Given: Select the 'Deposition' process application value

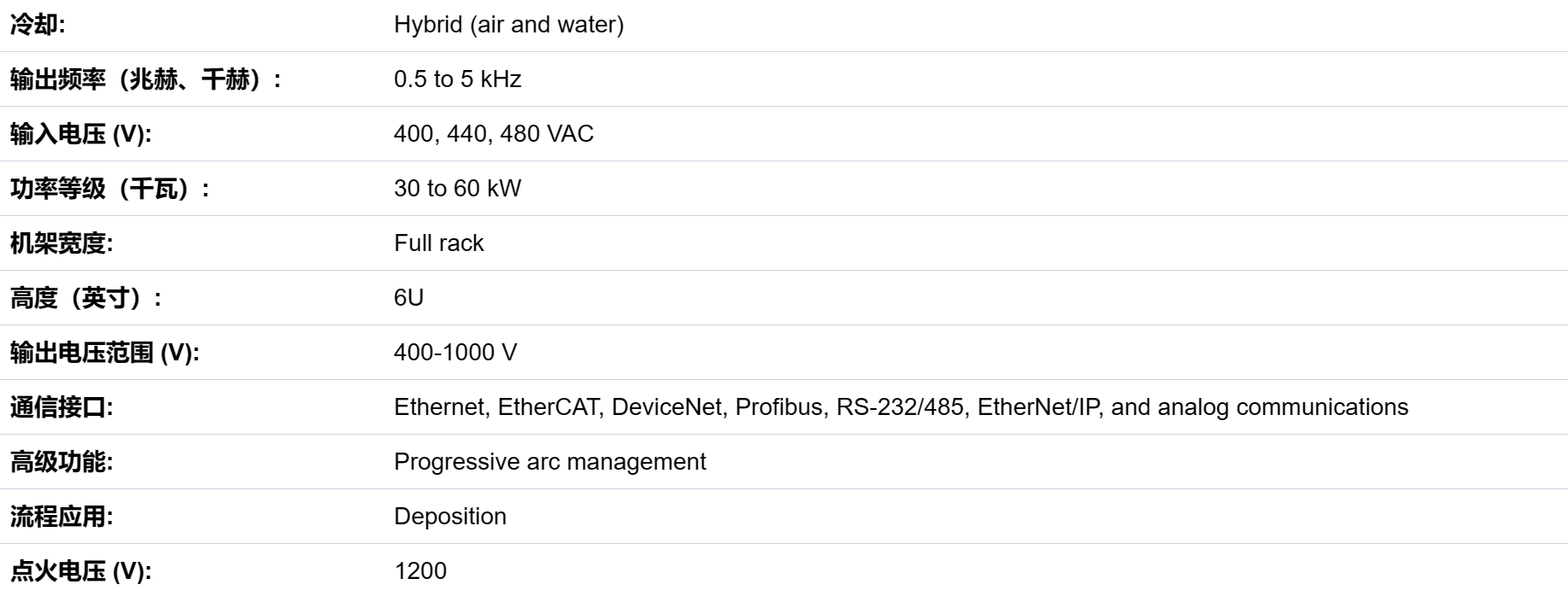Looking at the screenshot, I should point(449,517).
